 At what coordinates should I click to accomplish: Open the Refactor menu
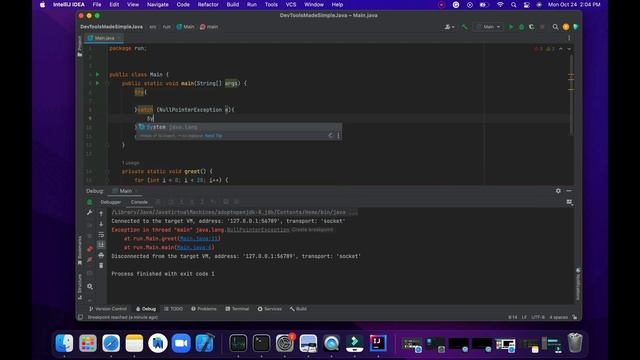point(208,4)
